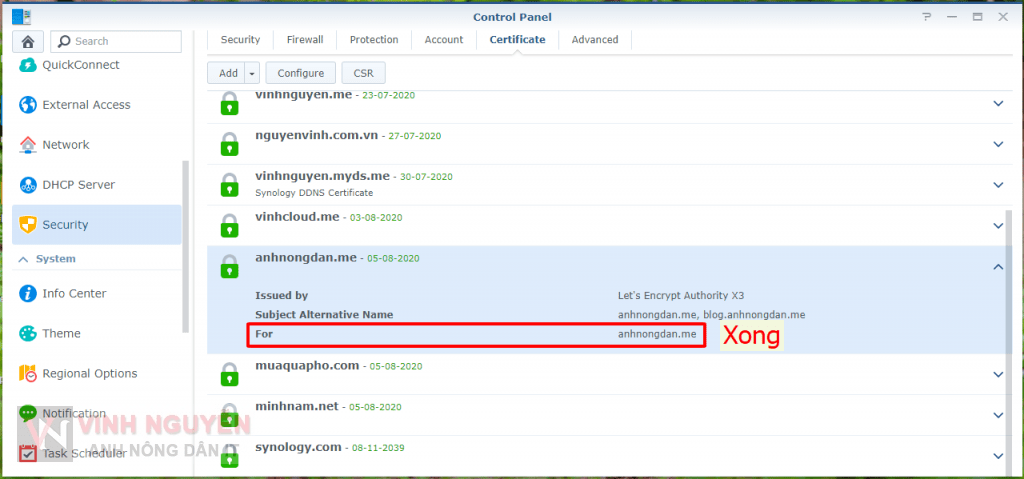Click the Configure button
This screenshot has height=479, width=1024.
(x=301, y=73)
